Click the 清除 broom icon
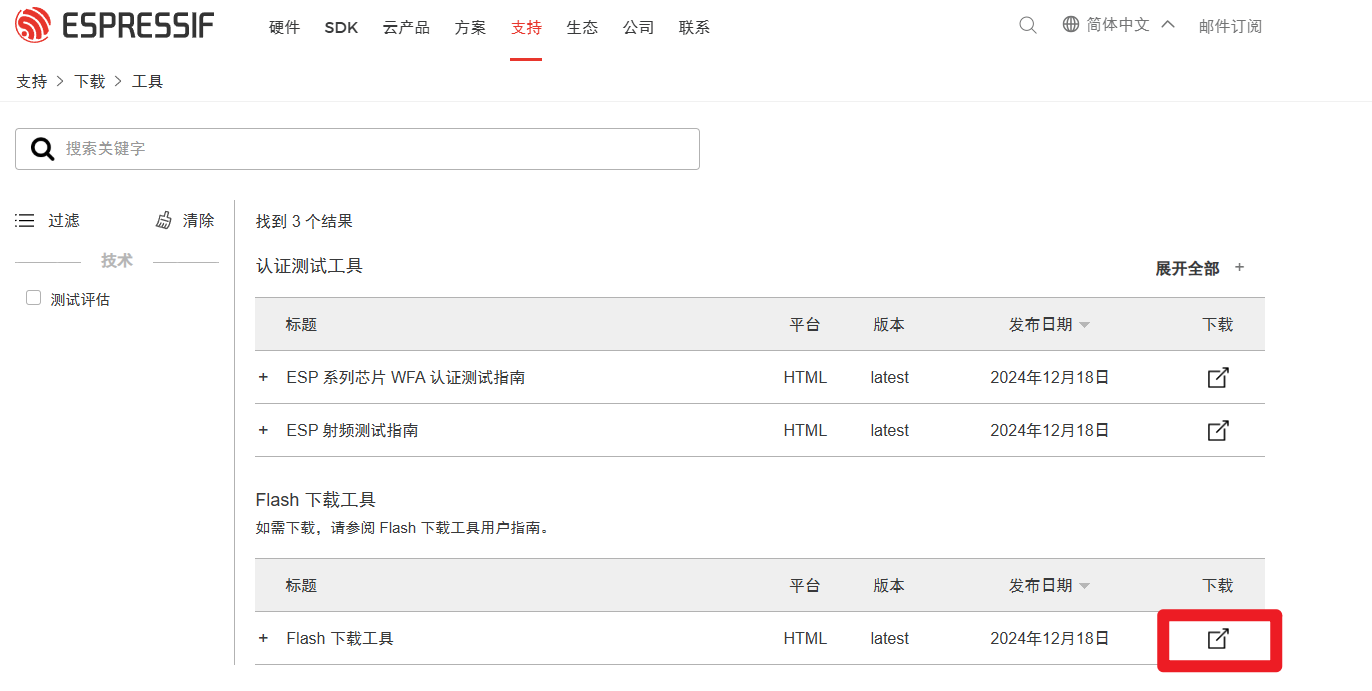1372x691 pixels. (165, 220)
